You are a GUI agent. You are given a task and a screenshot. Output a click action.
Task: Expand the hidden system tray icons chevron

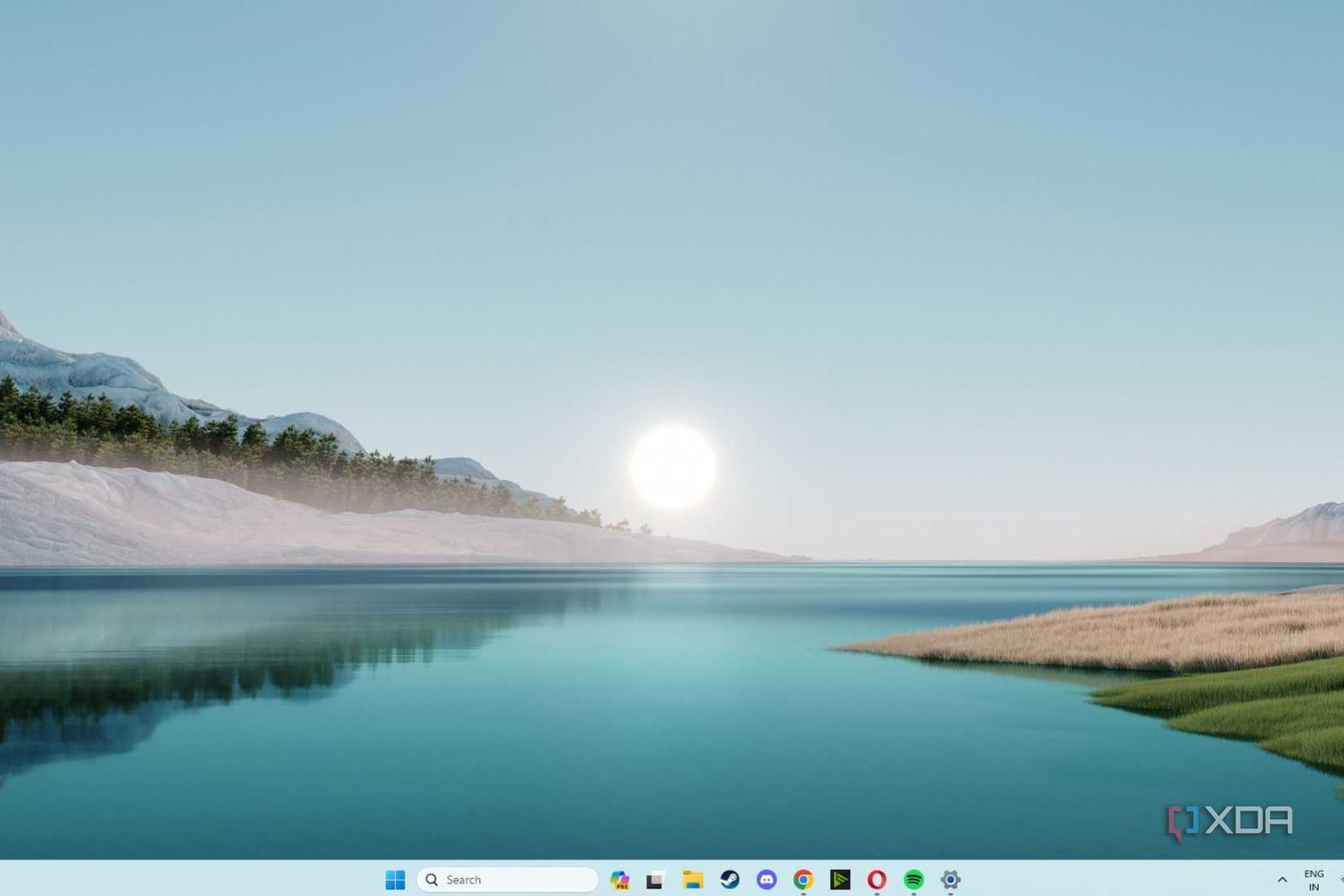tap(1282, 880)
